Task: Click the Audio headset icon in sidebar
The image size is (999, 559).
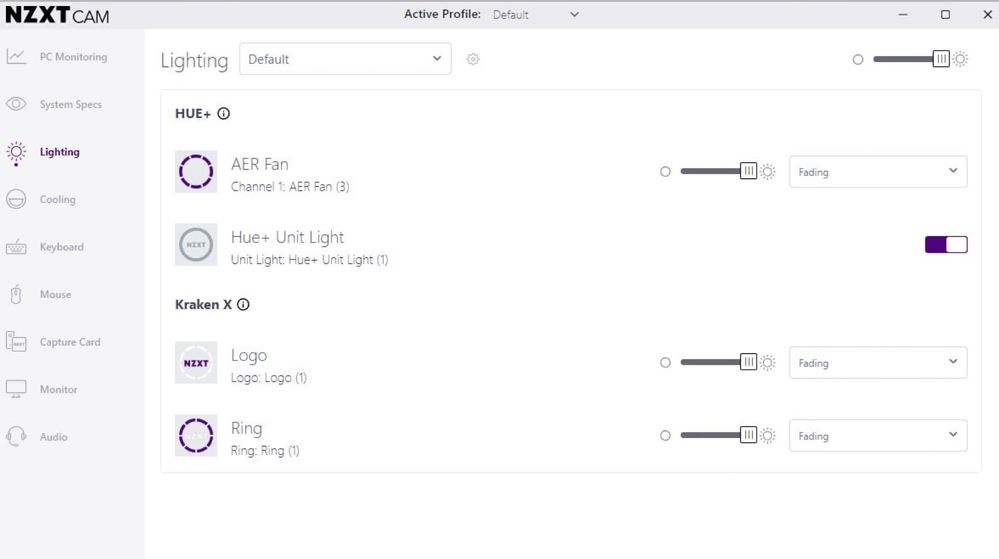Action: tap(16, 437)
